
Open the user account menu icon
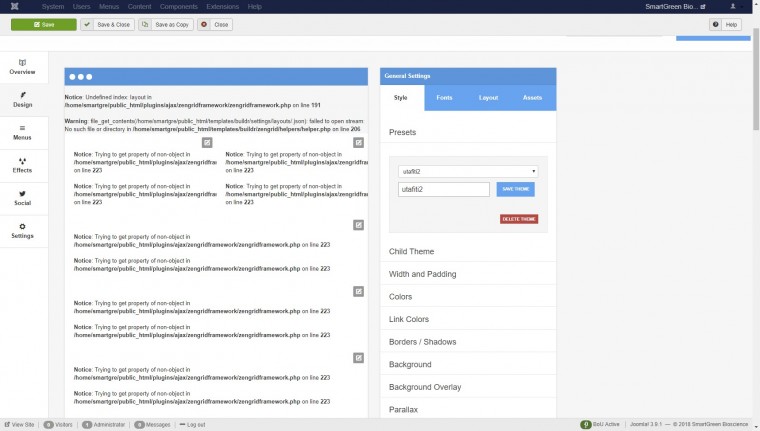tap(733, 6)
